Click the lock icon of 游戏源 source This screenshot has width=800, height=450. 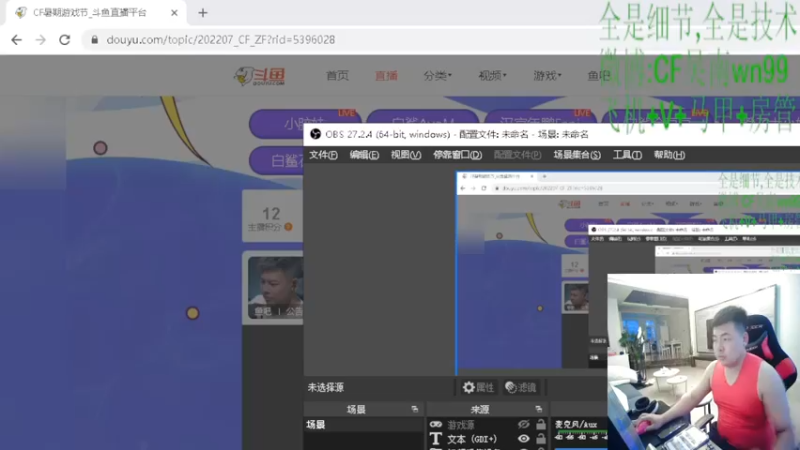(x=541, y=424)
